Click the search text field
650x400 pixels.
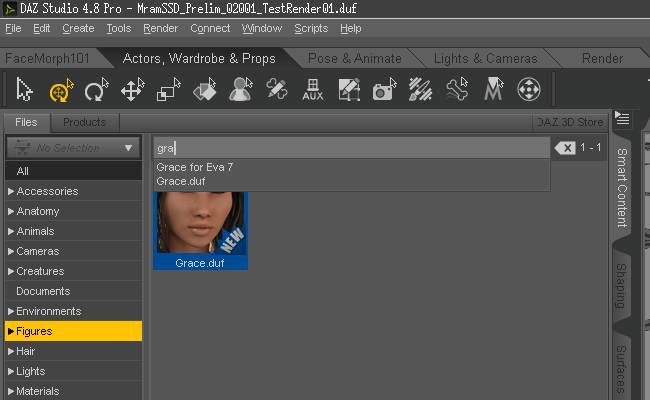(352, 148)
